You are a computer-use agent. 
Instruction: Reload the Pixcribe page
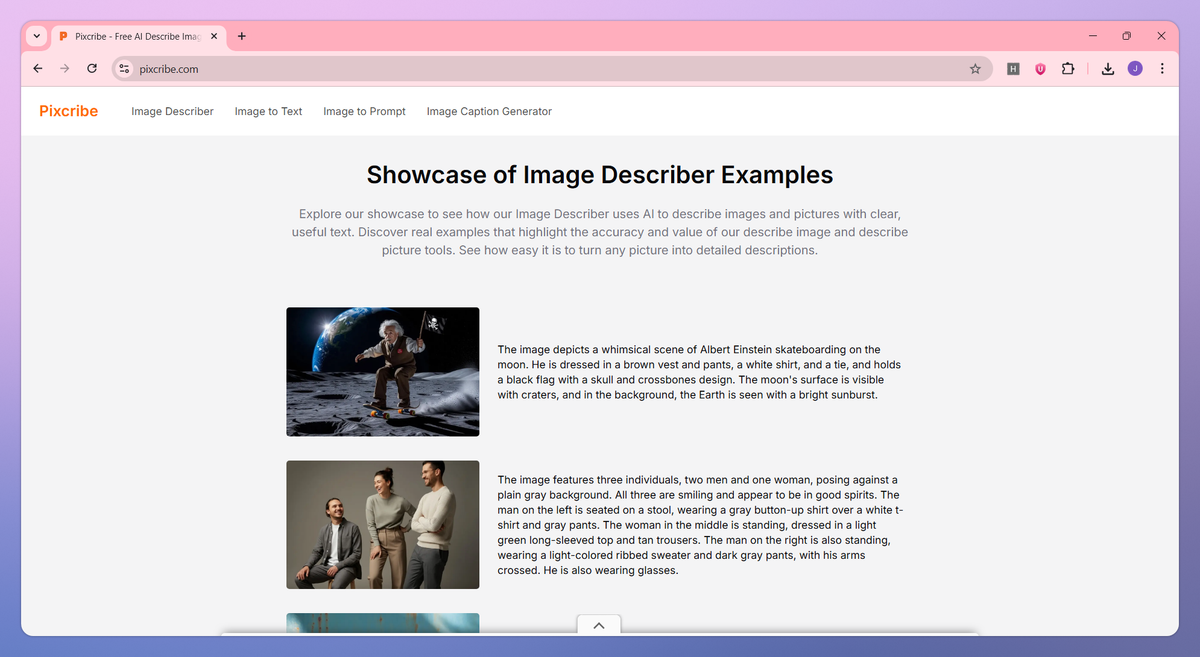tap(92, 69)
